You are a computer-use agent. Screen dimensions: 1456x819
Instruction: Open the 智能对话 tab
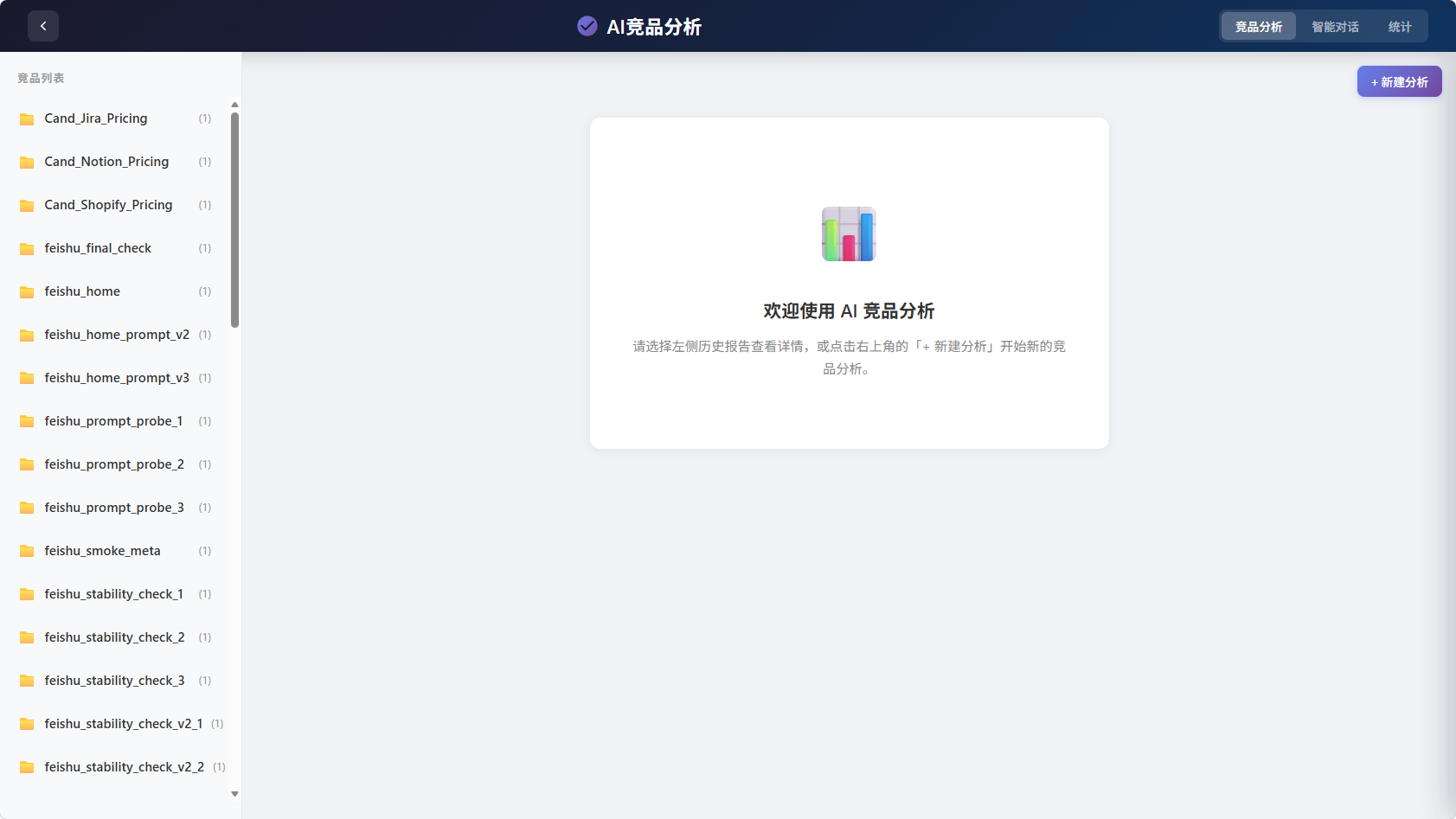click(x=1334, y=27)
